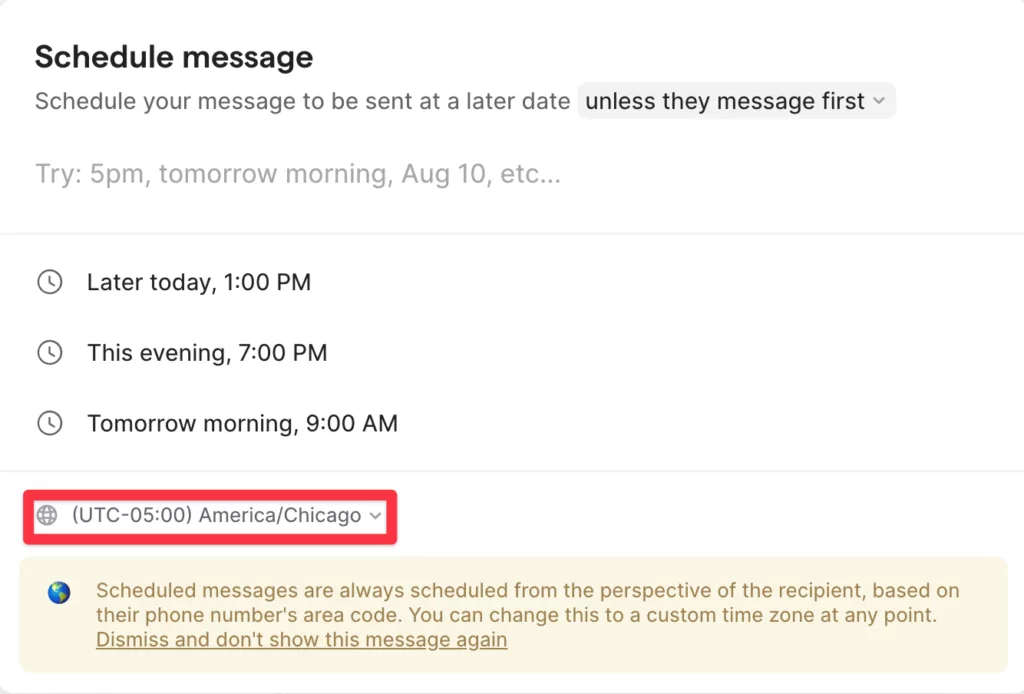Click the clock icon beside Later today

[49, 282]
